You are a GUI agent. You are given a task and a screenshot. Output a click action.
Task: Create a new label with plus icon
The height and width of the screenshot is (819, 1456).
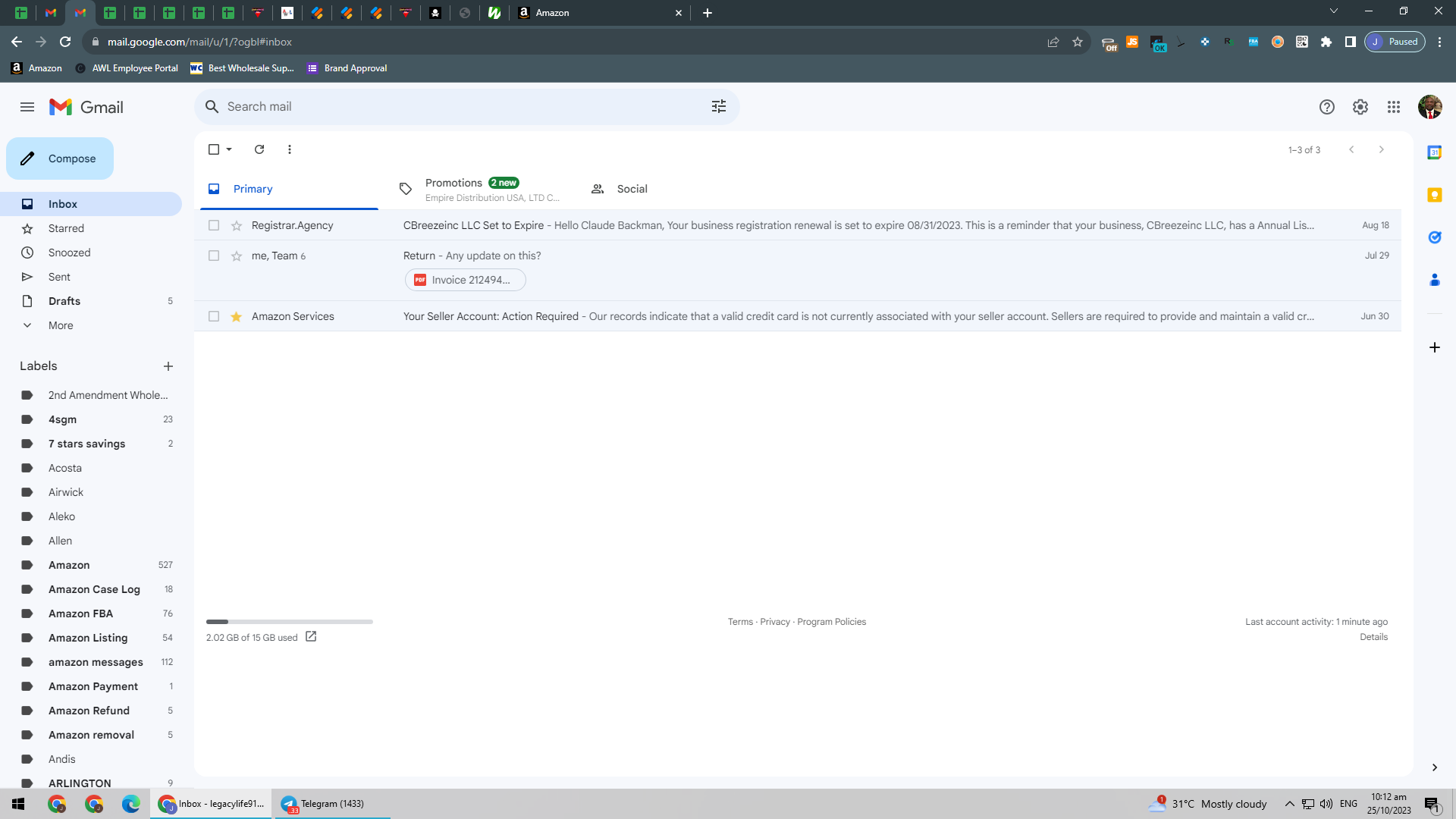168,366
